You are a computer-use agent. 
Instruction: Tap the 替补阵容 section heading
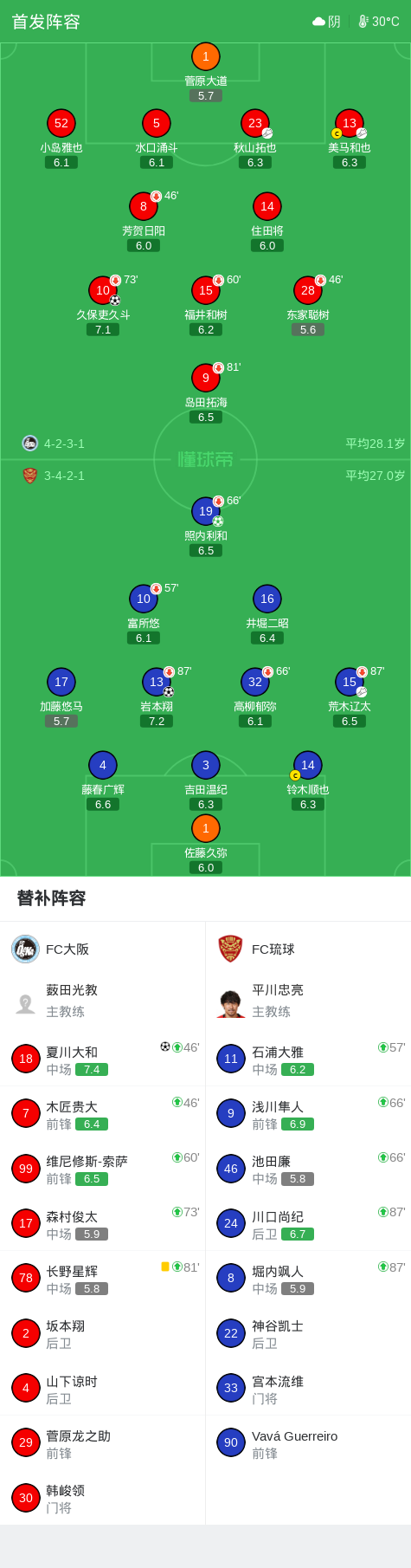[52, 898]
